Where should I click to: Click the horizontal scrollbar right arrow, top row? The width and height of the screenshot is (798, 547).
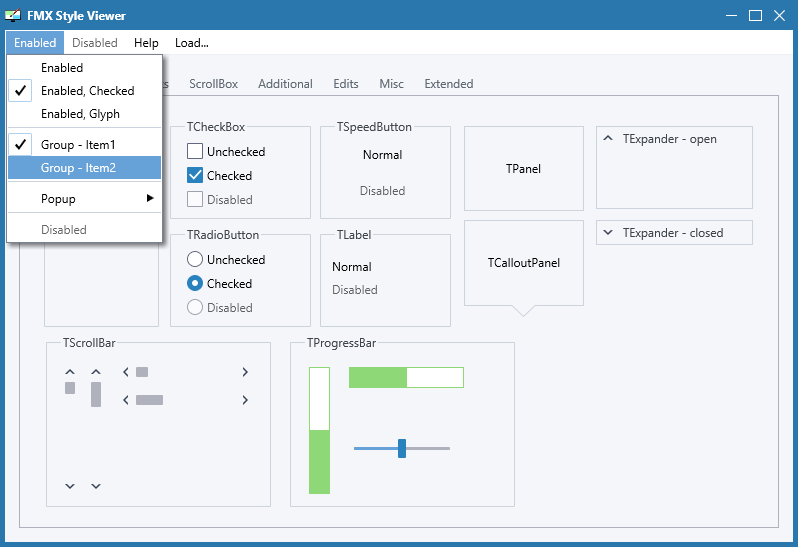[x=245, y=372]
